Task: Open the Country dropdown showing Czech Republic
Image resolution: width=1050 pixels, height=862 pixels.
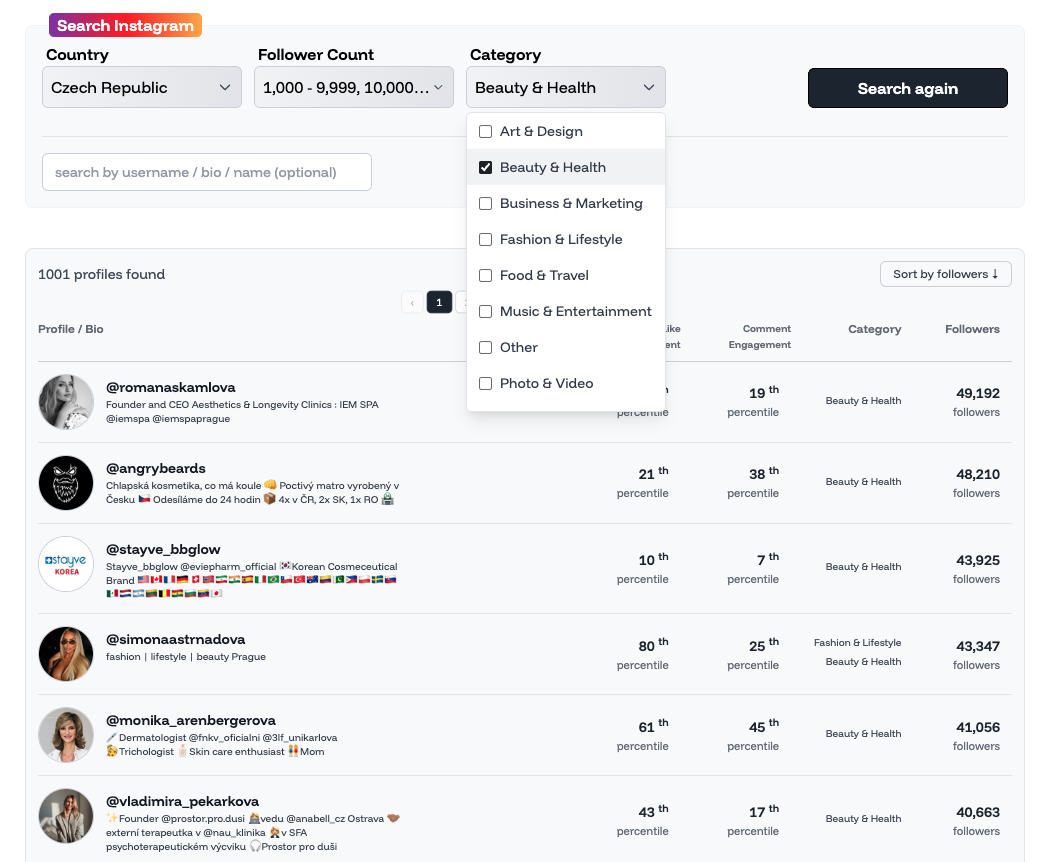Action: [x=141, y=88]
